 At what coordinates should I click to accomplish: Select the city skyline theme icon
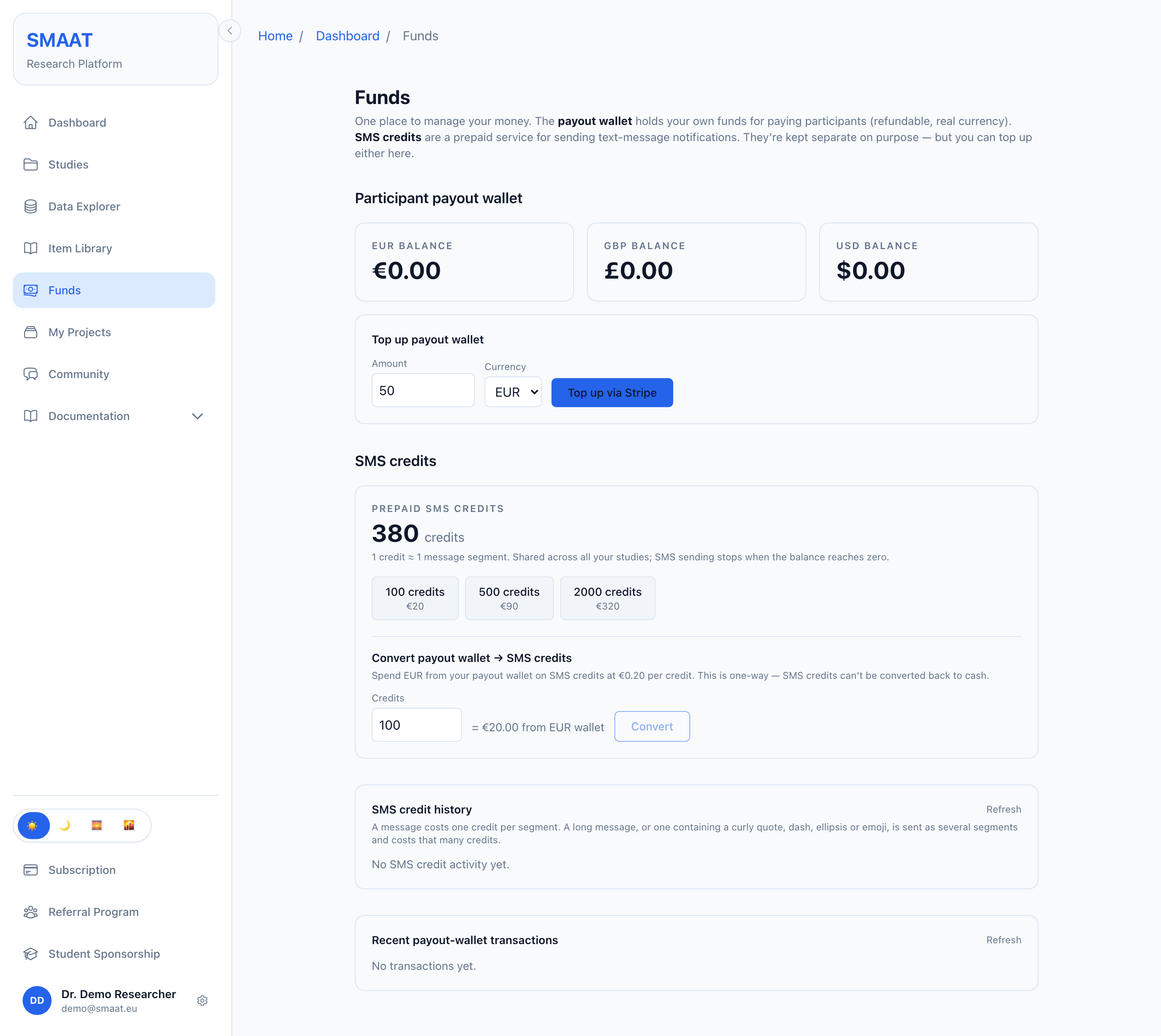coord(129,826)
